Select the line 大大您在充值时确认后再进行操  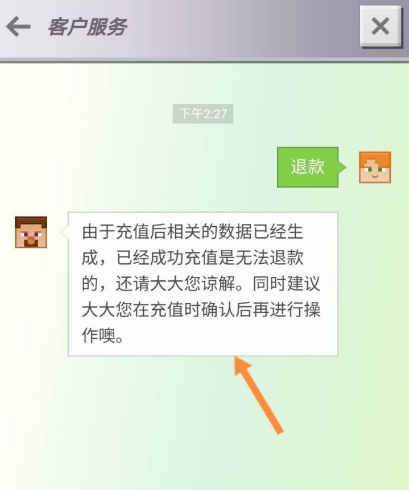click(201, 310)
